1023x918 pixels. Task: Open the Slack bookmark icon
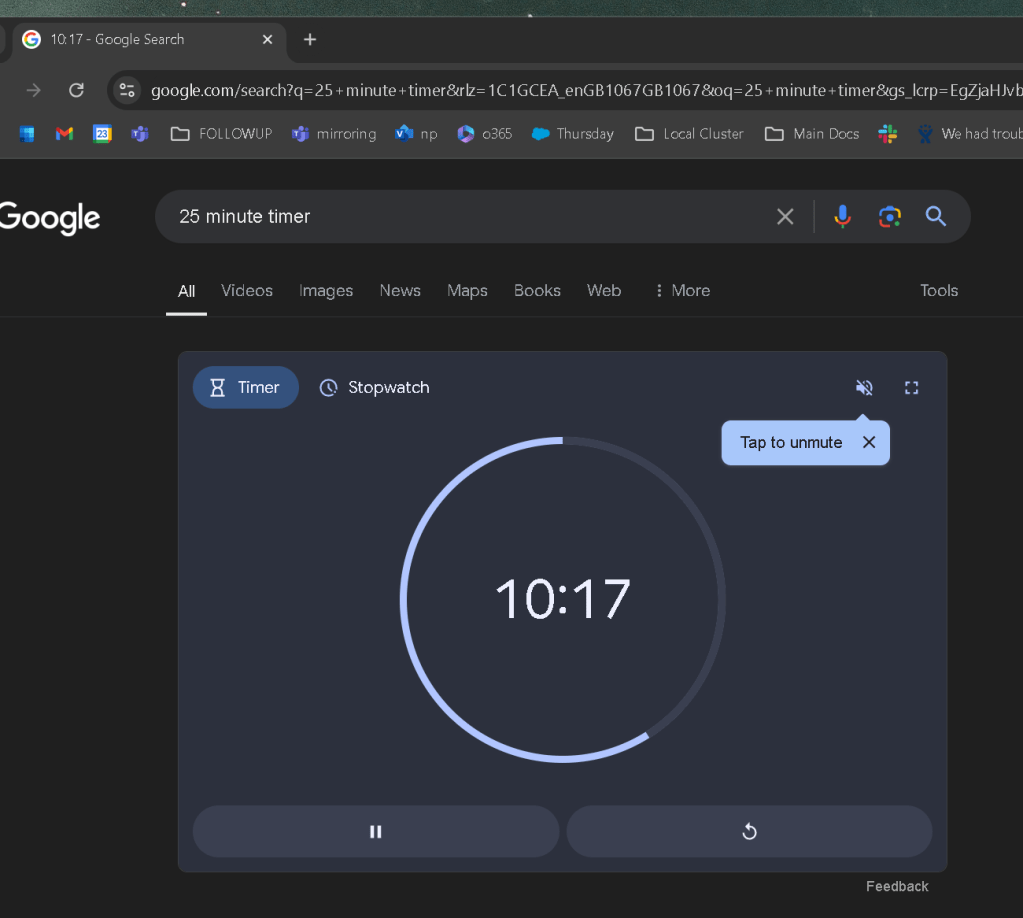[887, 134]
